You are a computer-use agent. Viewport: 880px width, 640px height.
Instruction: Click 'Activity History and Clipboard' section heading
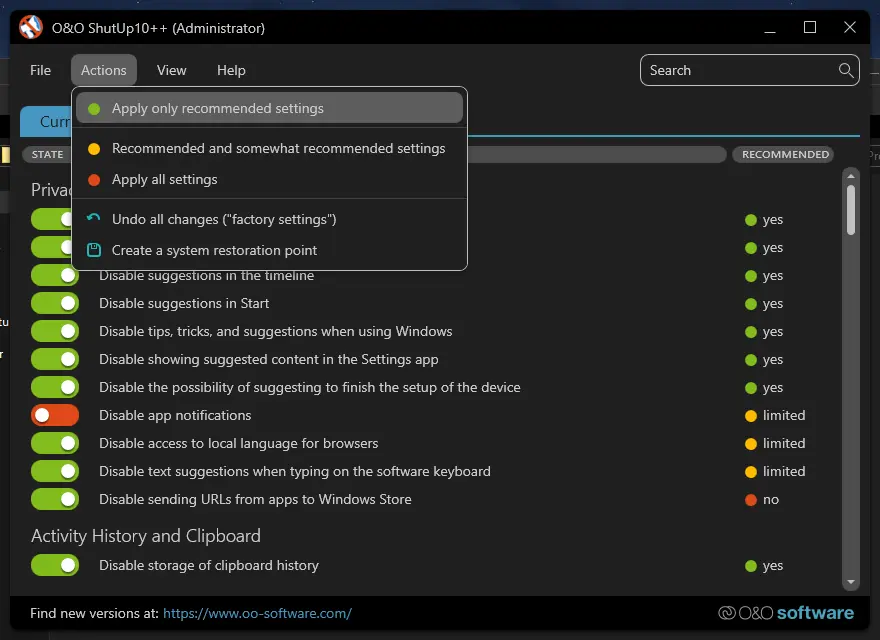[x=146, y=536]
